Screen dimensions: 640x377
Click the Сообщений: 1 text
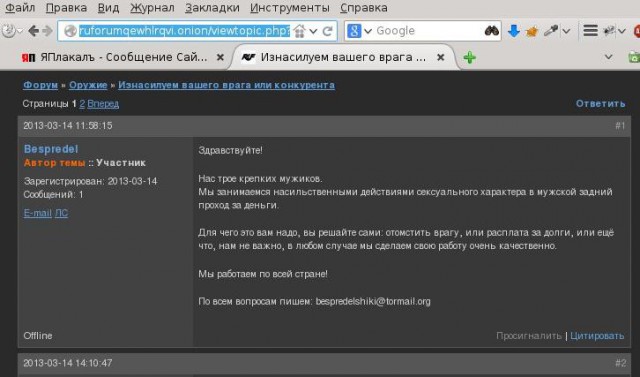tap(53, 195)
